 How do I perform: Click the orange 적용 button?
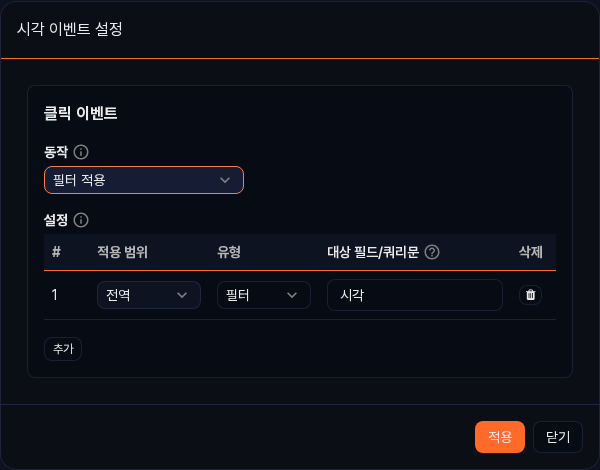pos(500,437)
